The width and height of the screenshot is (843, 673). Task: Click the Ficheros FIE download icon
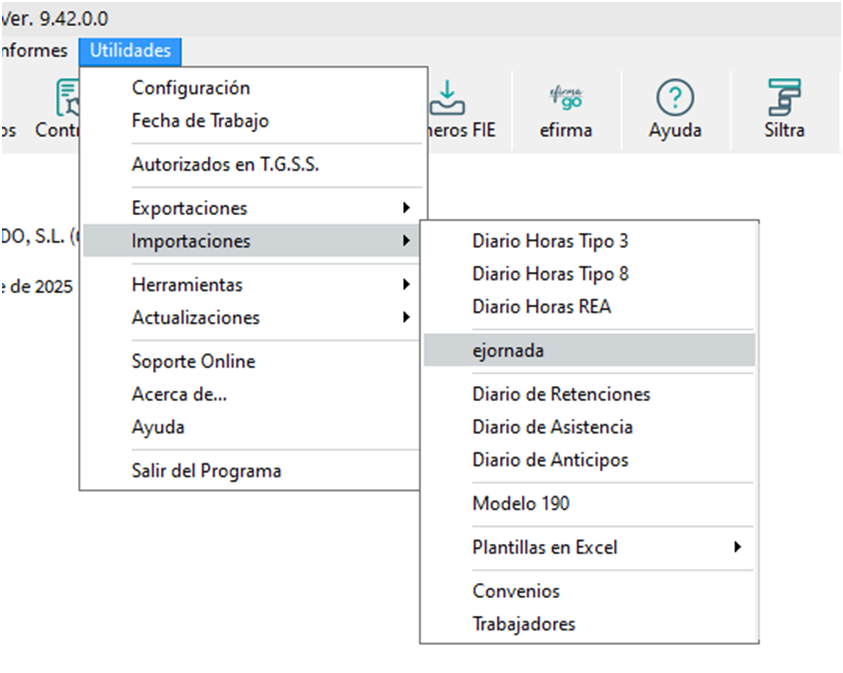coord(449,98)
